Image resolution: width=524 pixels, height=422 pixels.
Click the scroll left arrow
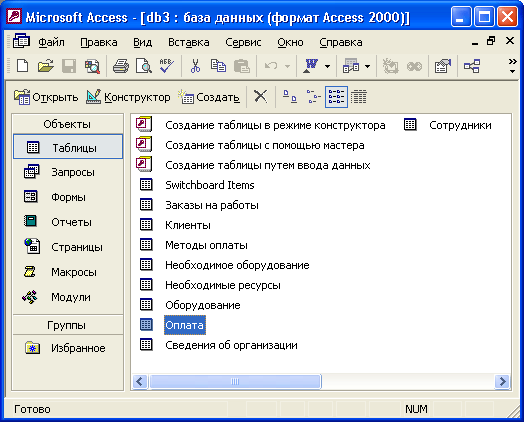coord(140,381)
